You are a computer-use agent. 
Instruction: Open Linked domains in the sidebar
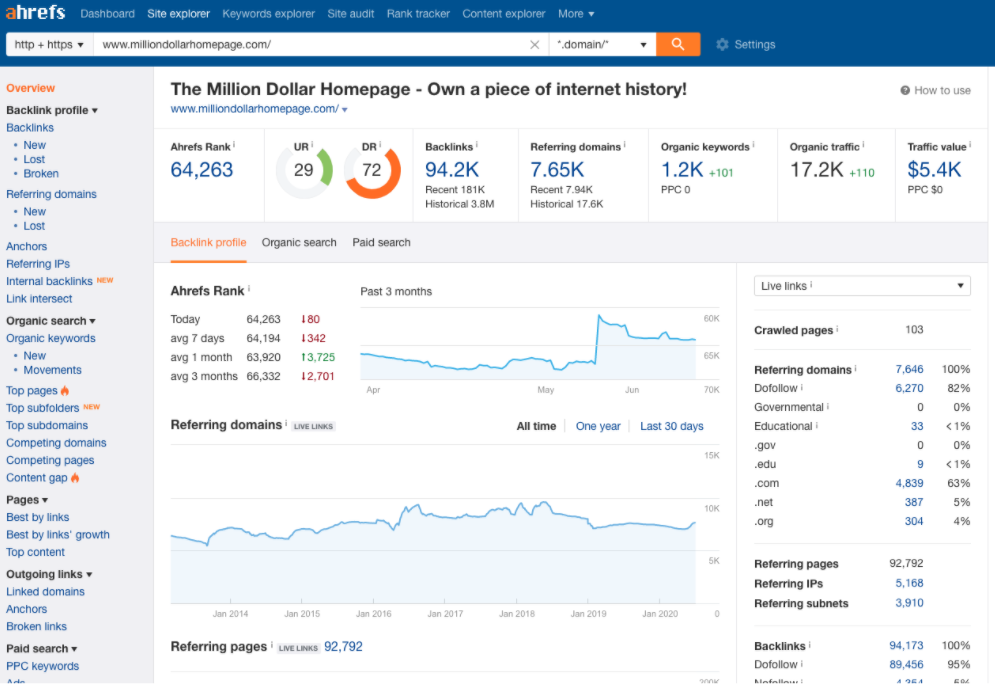click(45, 591)
